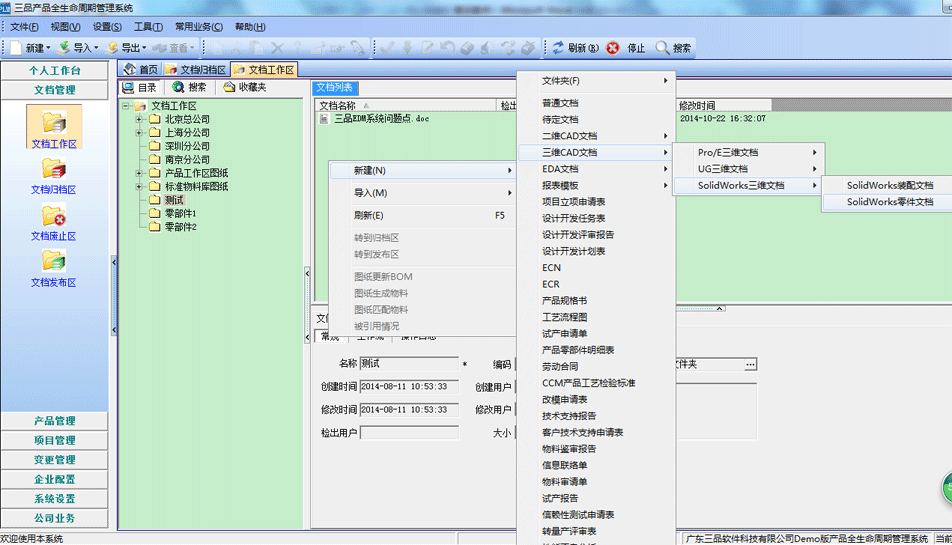Select the 零部件1 folder in tree
The image size is (952, 545).
[180, 214]
